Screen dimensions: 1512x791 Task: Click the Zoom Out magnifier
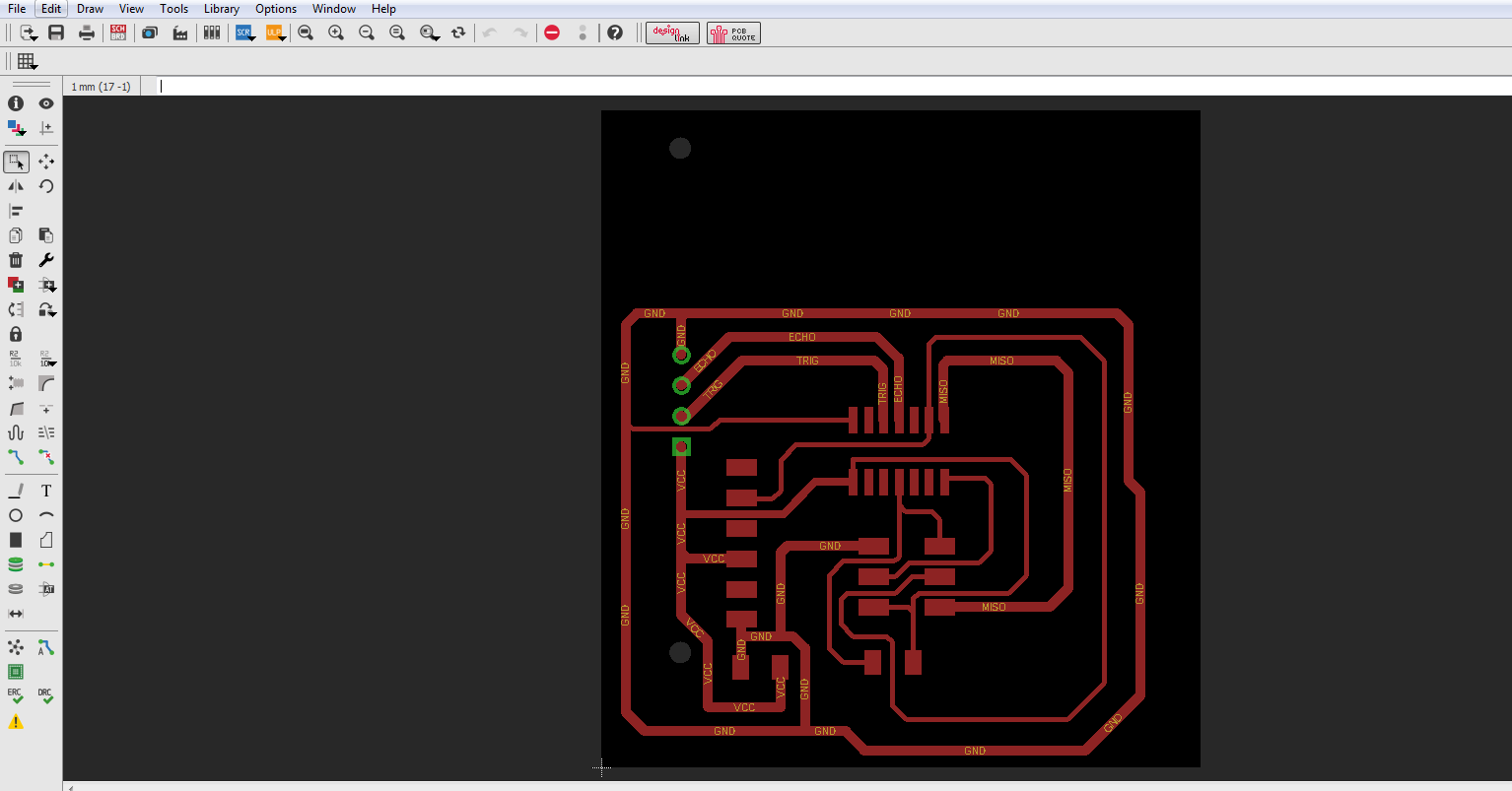[367, 33]
